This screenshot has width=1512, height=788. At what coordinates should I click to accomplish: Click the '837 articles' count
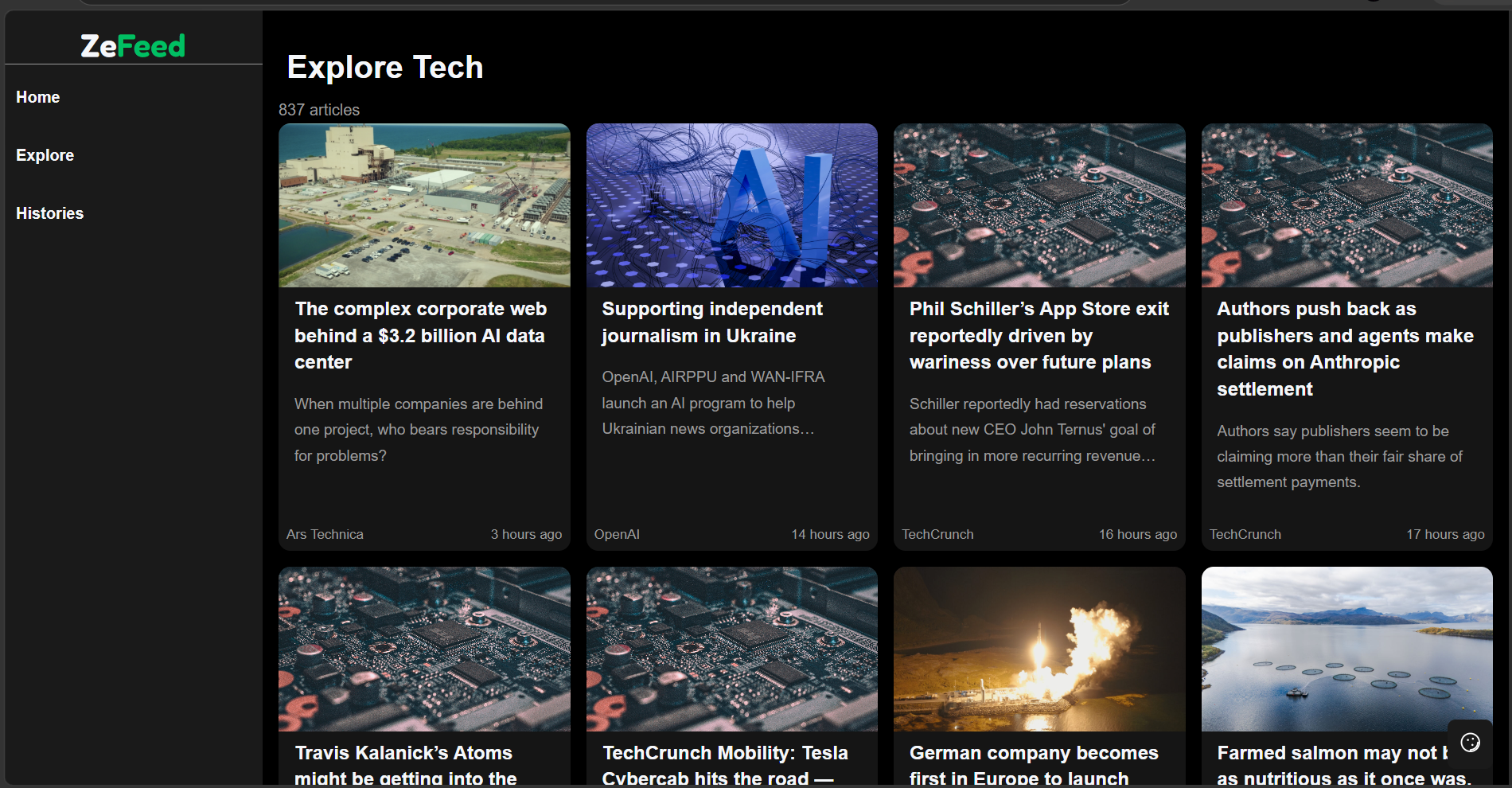[x=319, y=110]
